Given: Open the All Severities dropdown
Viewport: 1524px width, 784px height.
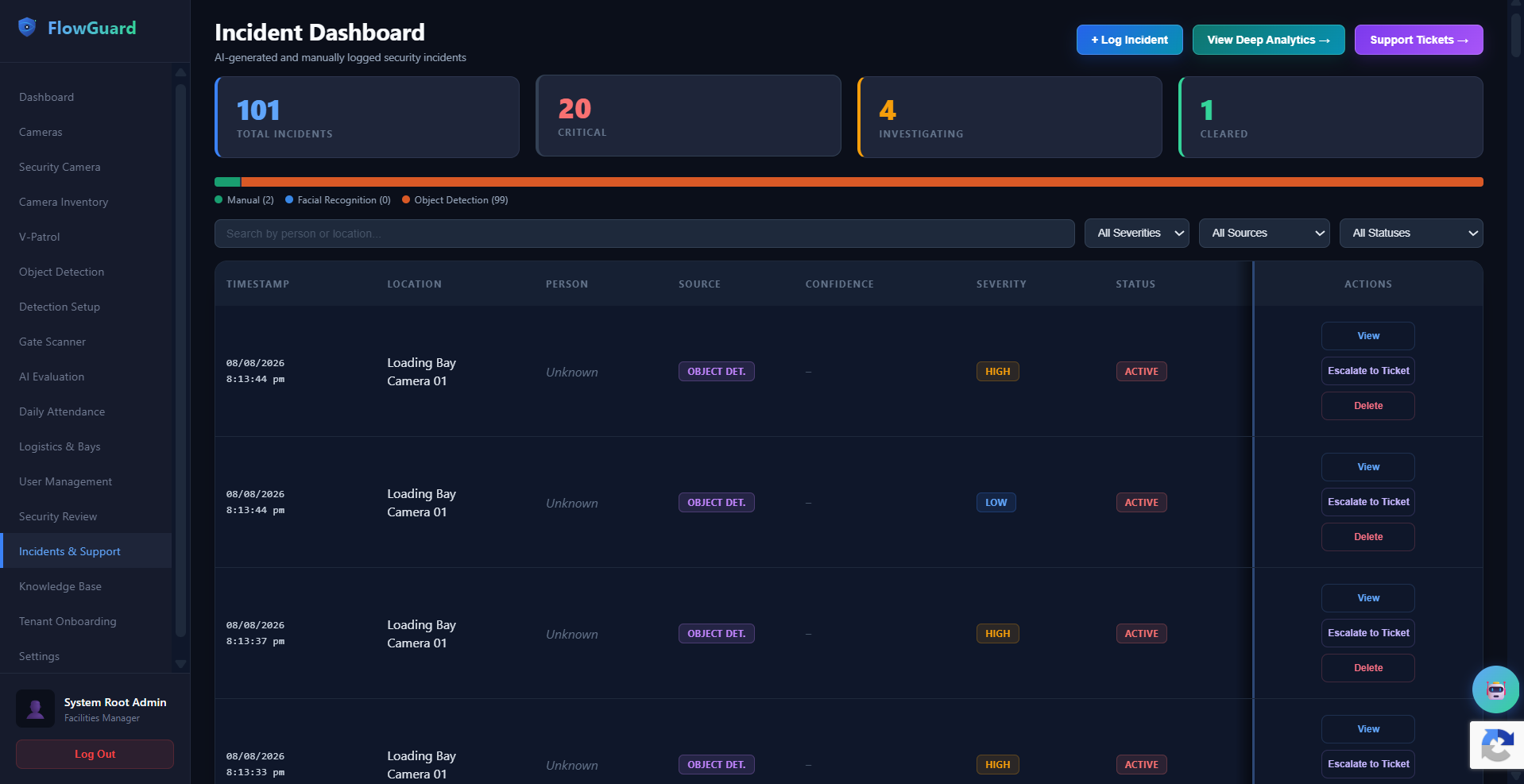Looking at the screenshot, I should tap(1136, 234).
